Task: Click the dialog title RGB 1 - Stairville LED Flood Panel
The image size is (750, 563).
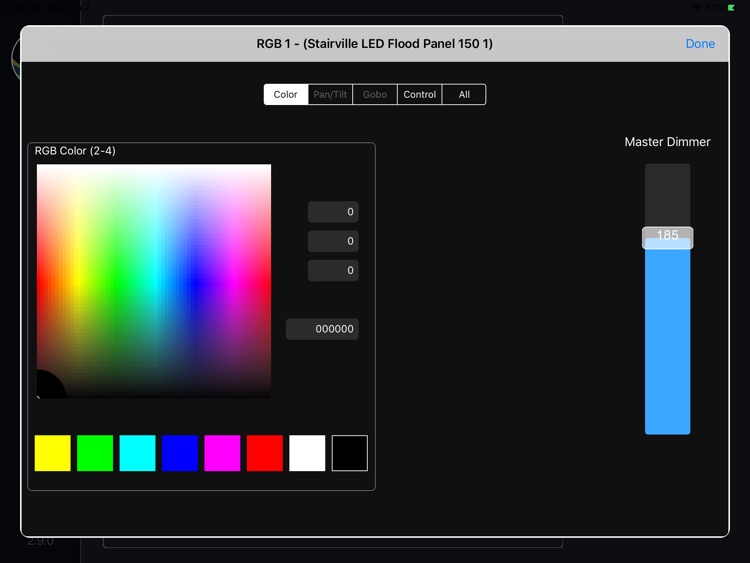Action: [x=375, y=44]
